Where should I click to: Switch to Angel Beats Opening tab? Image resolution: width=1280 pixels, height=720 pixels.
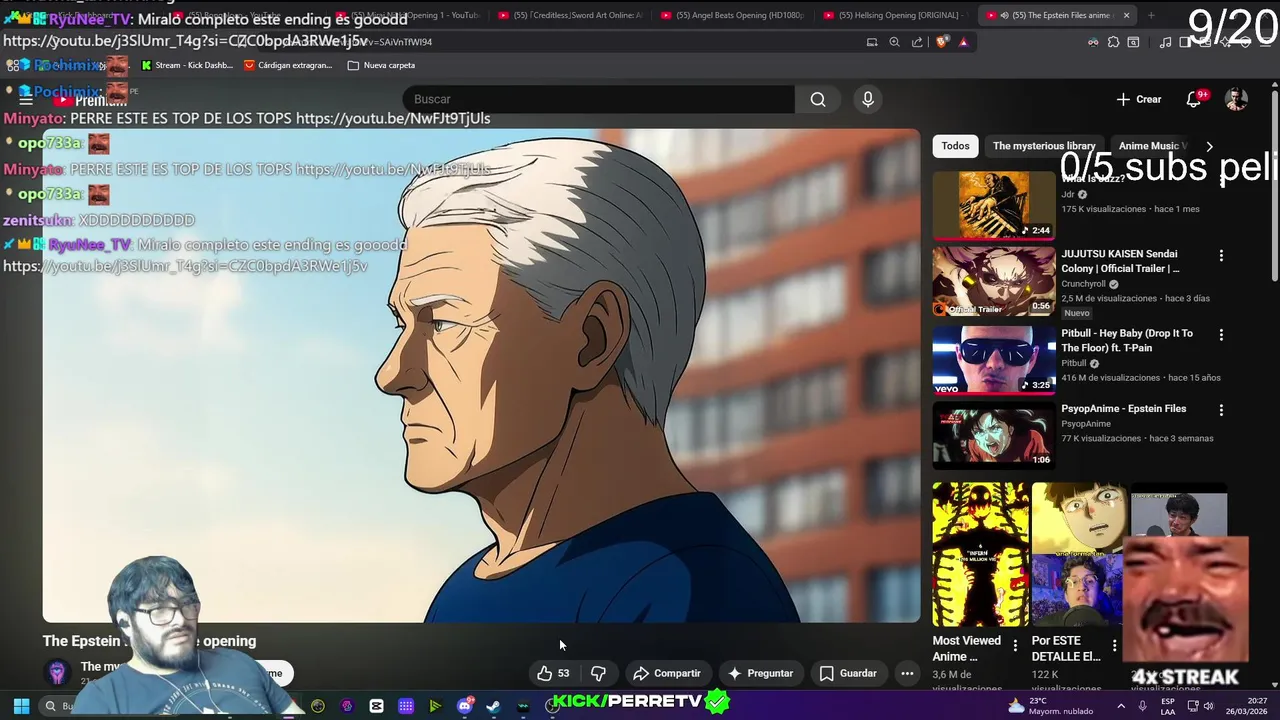click(732, 15)
